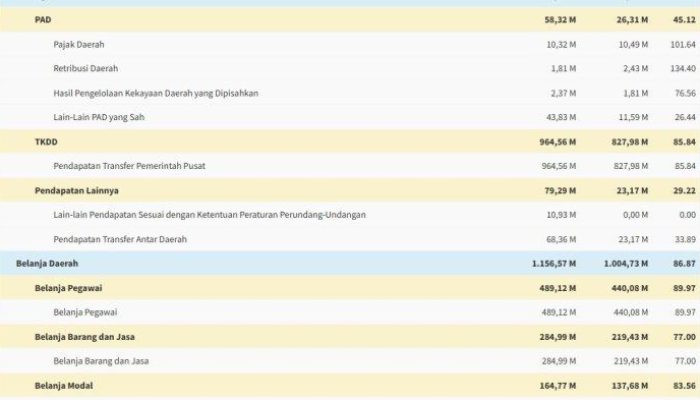Click Pendapatan Lainnya budget 79,29 M
This screenshot has width=700, height=400.
coord(560,190)
